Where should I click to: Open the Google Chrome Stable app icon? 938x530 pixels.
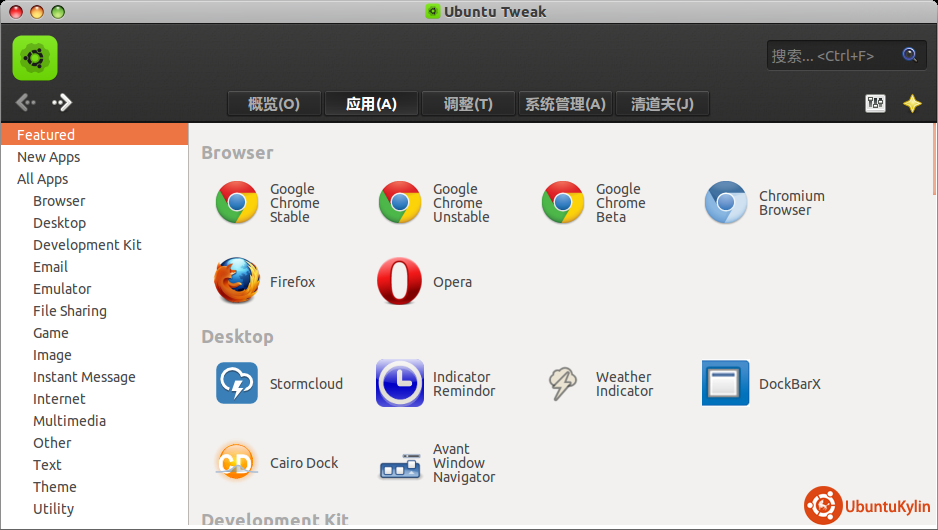pos(237,203)
